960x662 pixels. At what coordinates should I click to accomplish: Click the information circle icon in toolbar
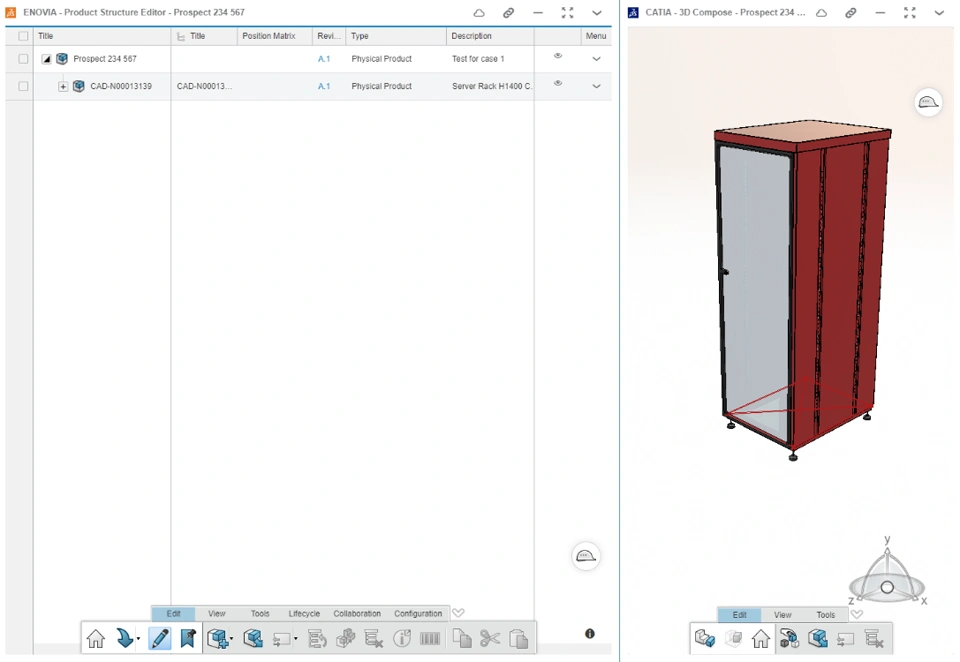(x=402, y=639)
